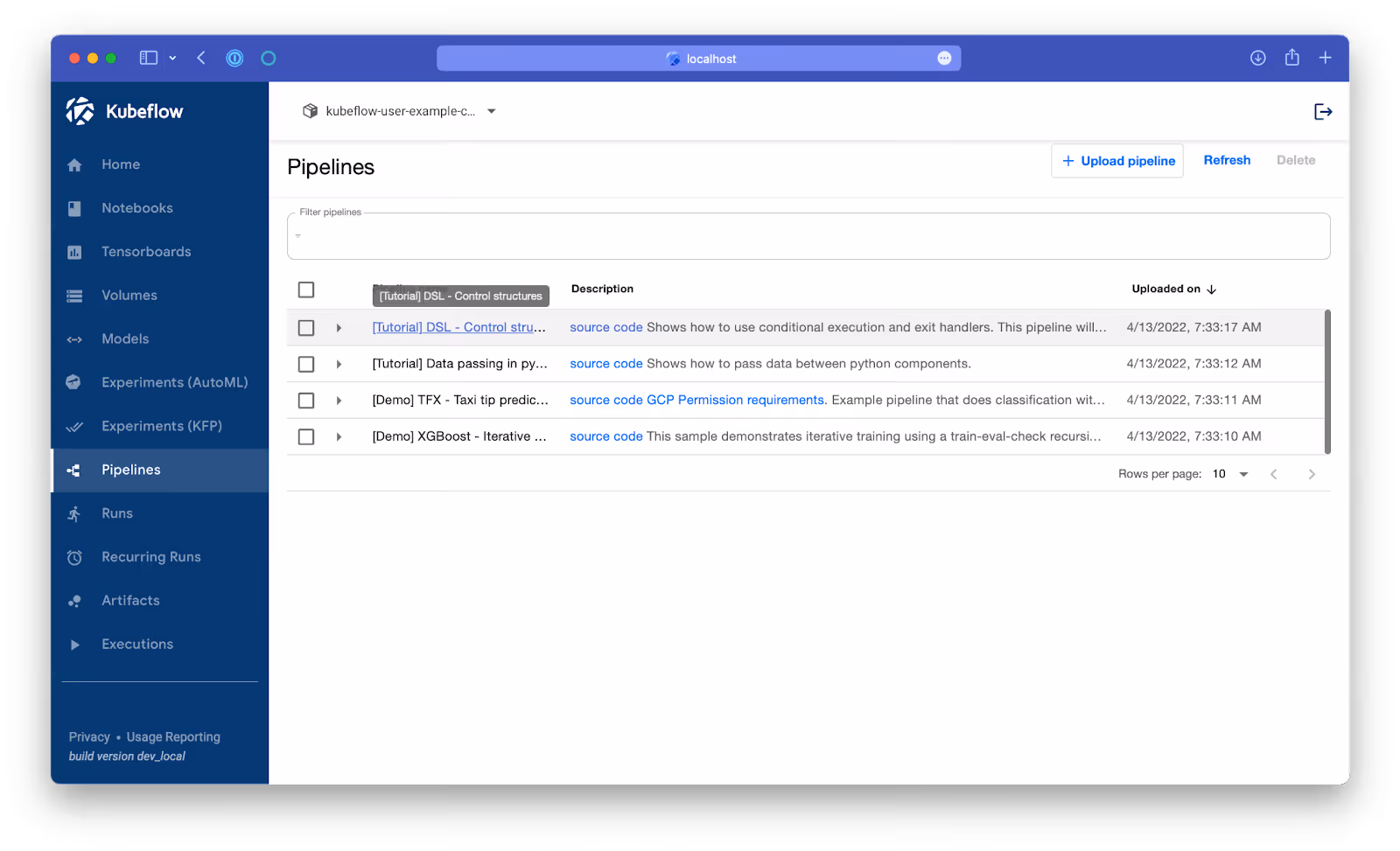Screen dimensions: 1400x851
Task: Open the Rows per page dropdown
Action: pyautogui.click(x=1232, y=474)
